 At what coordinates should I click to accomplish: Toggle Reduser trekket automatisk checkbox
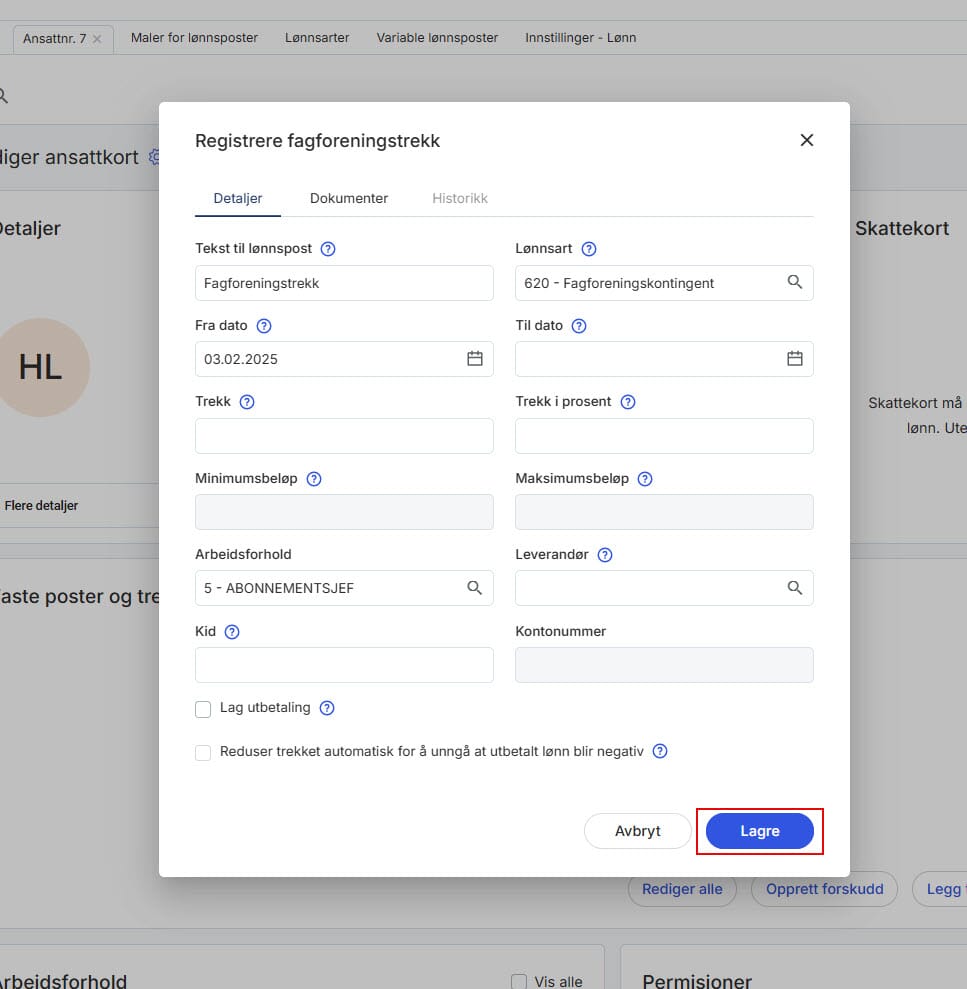pyautogui.click(x=203, y=752)
